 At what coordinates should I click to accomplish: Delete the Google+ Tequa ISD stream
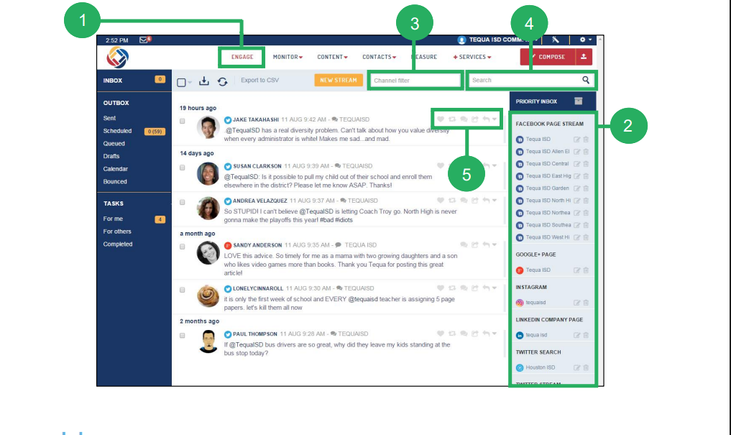click(x=586, y=270)
